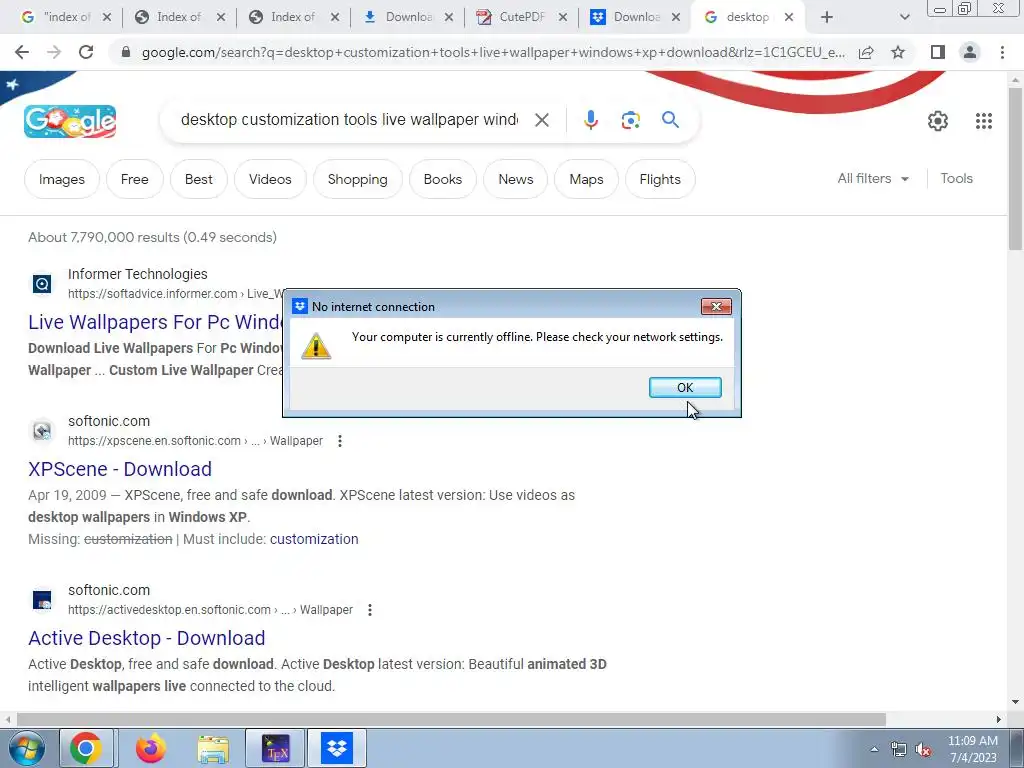Click the taskbar clock 11:09 AM
Viewport: 1024px width, 768px height.
(972, 741)
